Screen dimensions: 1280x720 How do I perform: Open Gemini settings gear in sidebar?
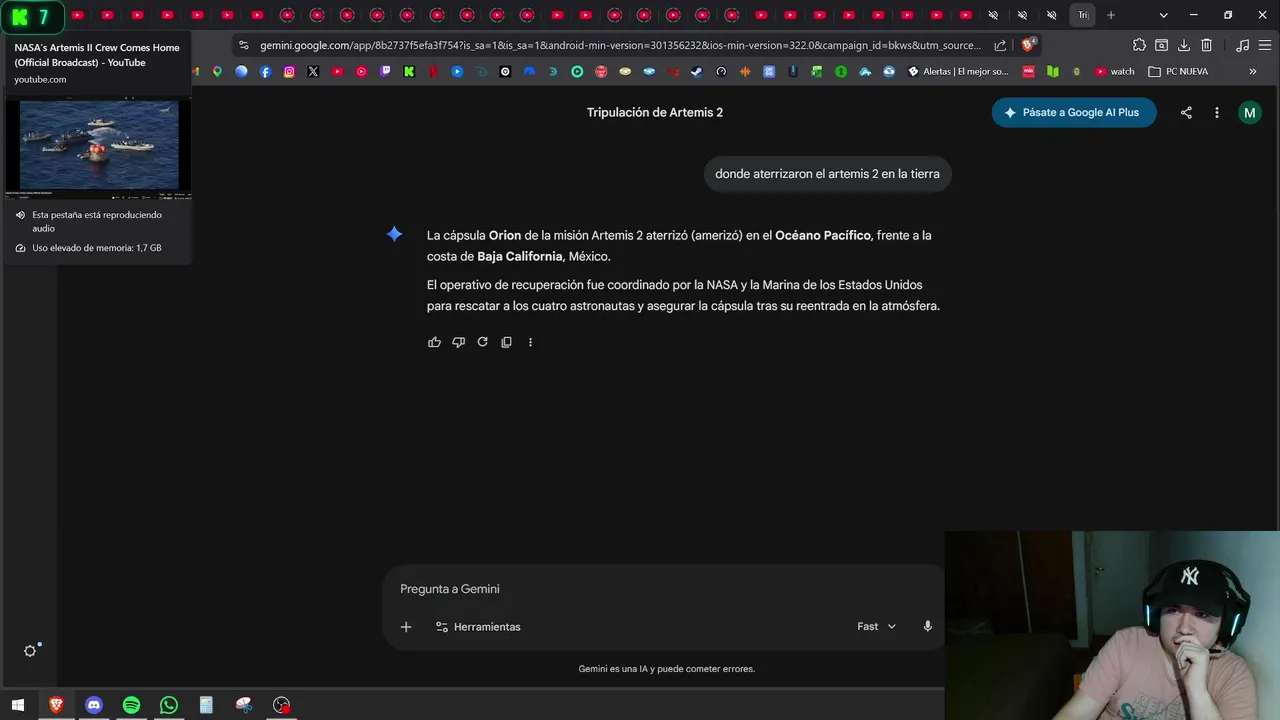30,651
